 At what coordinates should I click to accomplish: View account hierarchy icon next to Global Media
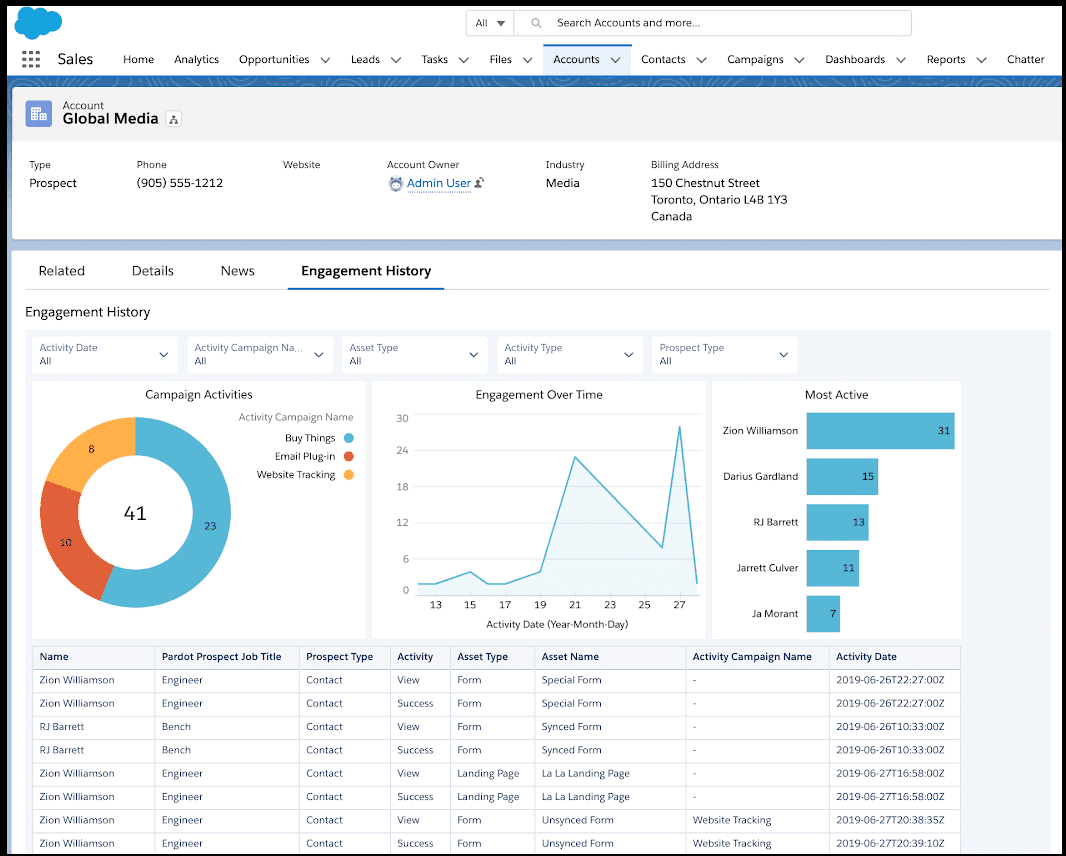coord(174,119)
